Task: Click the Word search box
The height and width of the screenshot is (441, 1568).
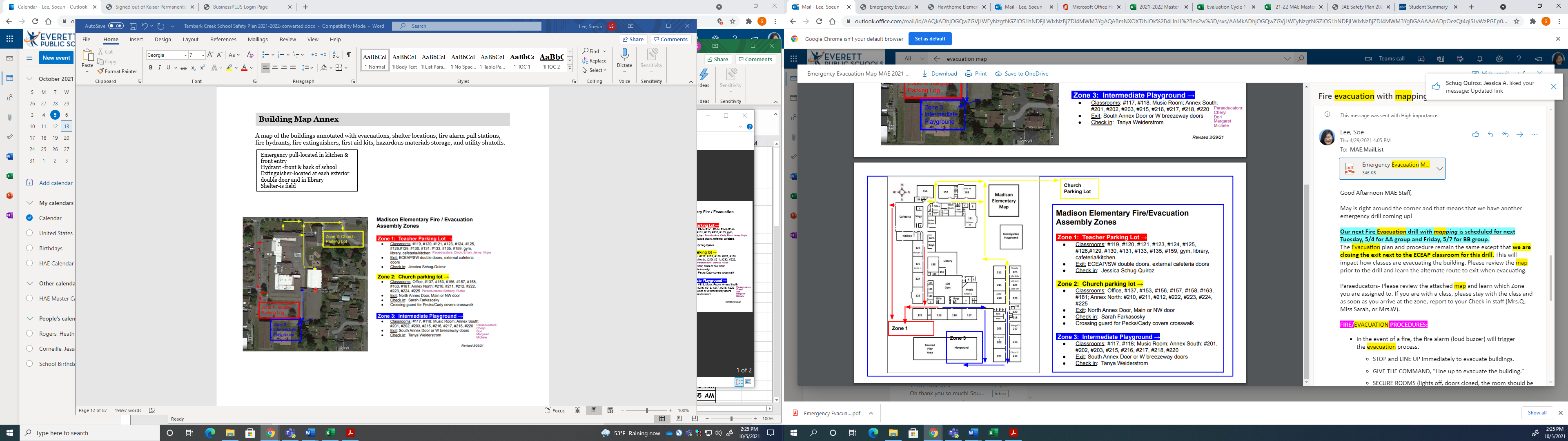Action: [467, 26]
